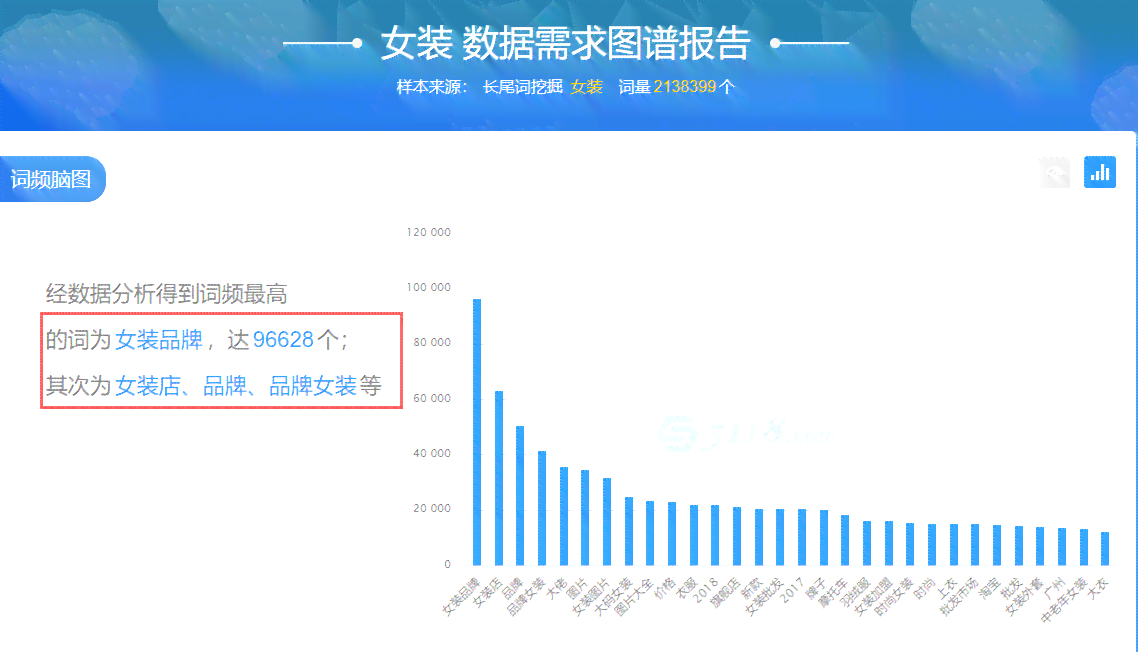Click the 时尚女装 x-axis label
Image resolution: width=1138 pixels, height=652 pixels.
click(x=894, y=595)
